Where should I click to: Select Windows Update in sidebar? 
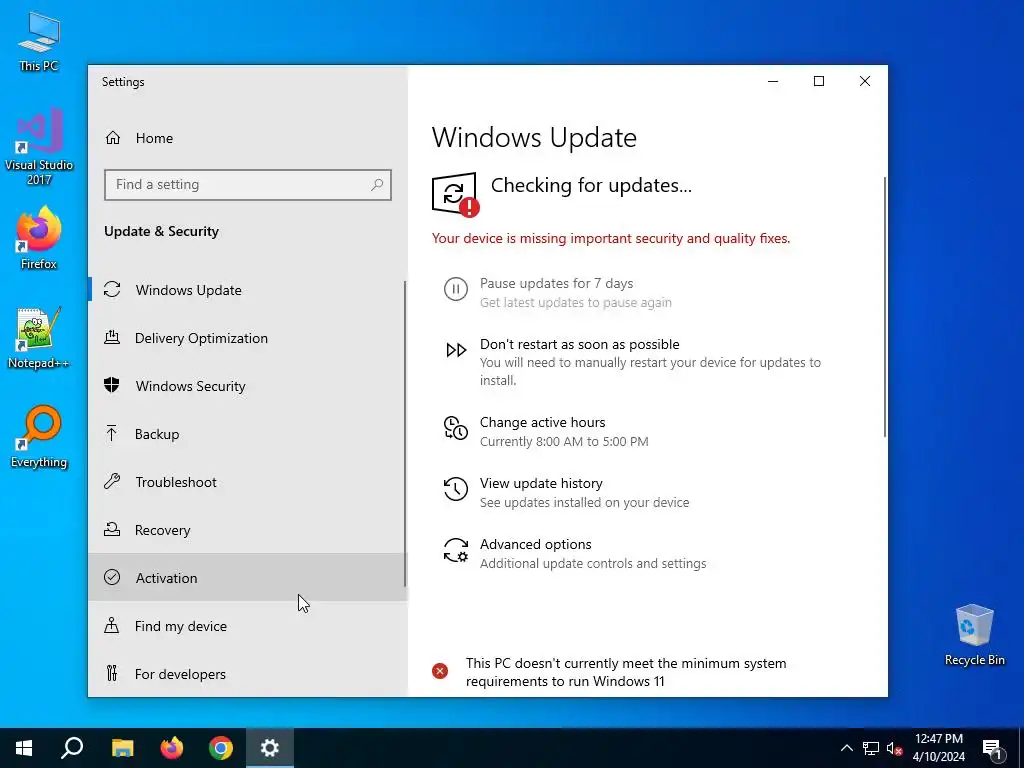click(248, 290)
